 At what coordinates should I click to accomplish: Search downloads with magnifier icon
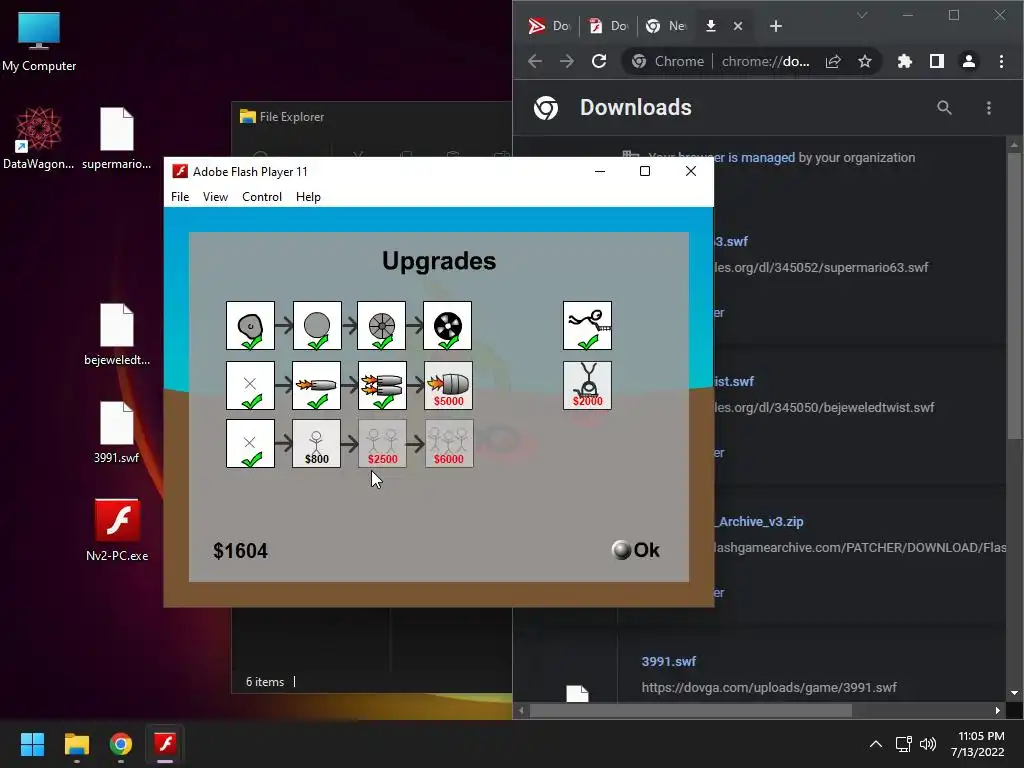pos(944,108)
